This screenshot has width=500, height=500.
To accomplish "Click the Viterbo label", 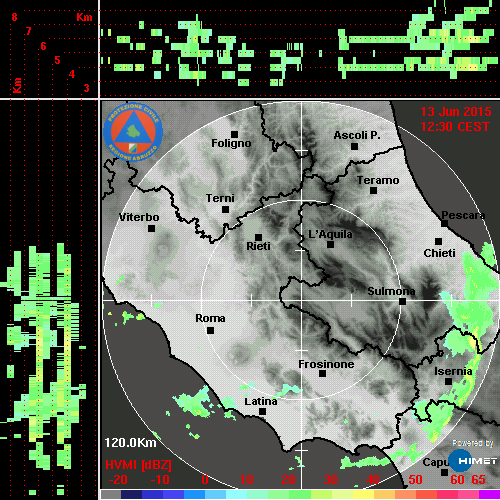I will pos(139,217).
